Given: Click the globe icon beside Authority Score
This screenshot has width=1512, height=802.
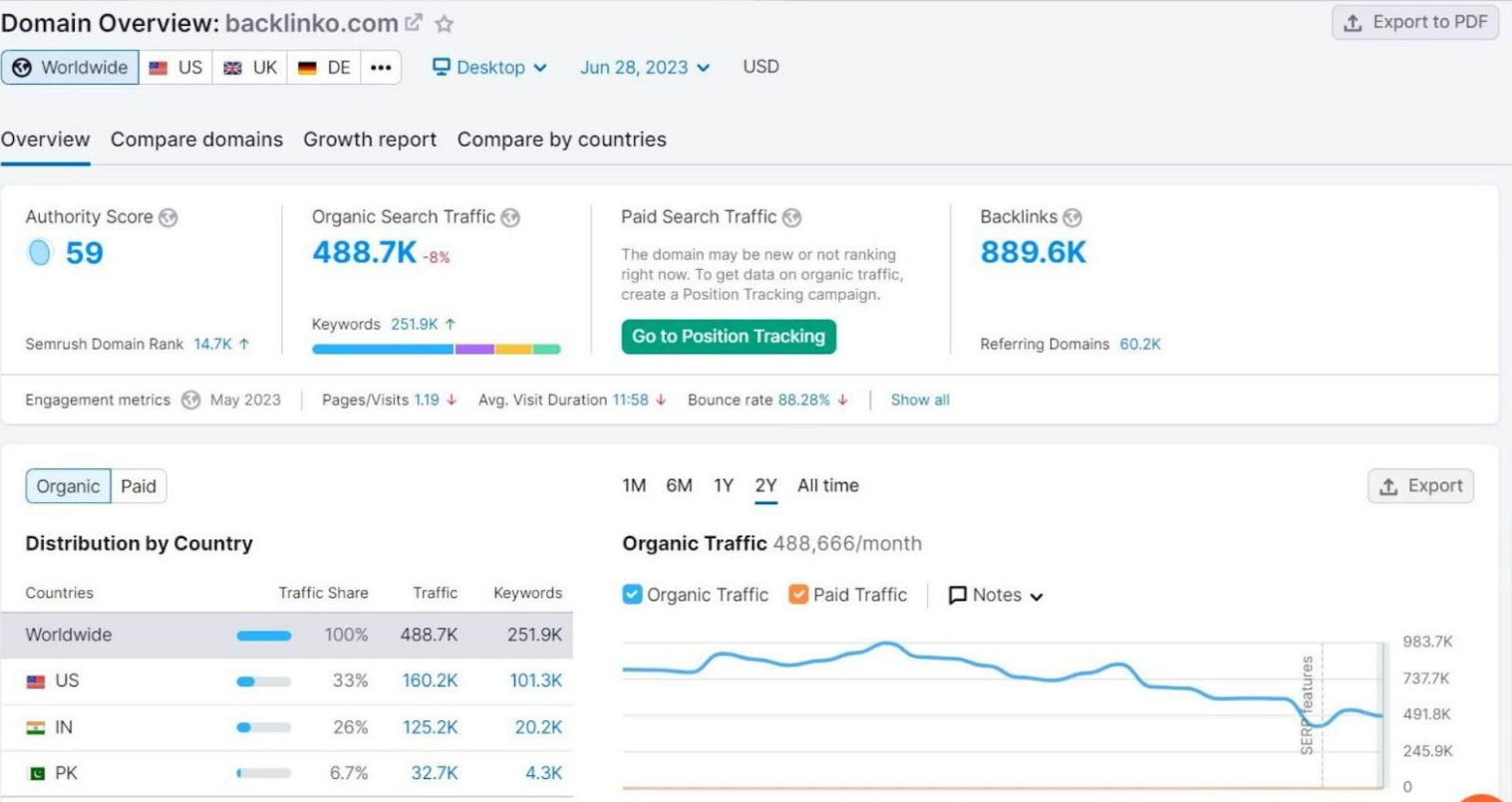Looking at the screenshot, I should [x=168, y=217].
